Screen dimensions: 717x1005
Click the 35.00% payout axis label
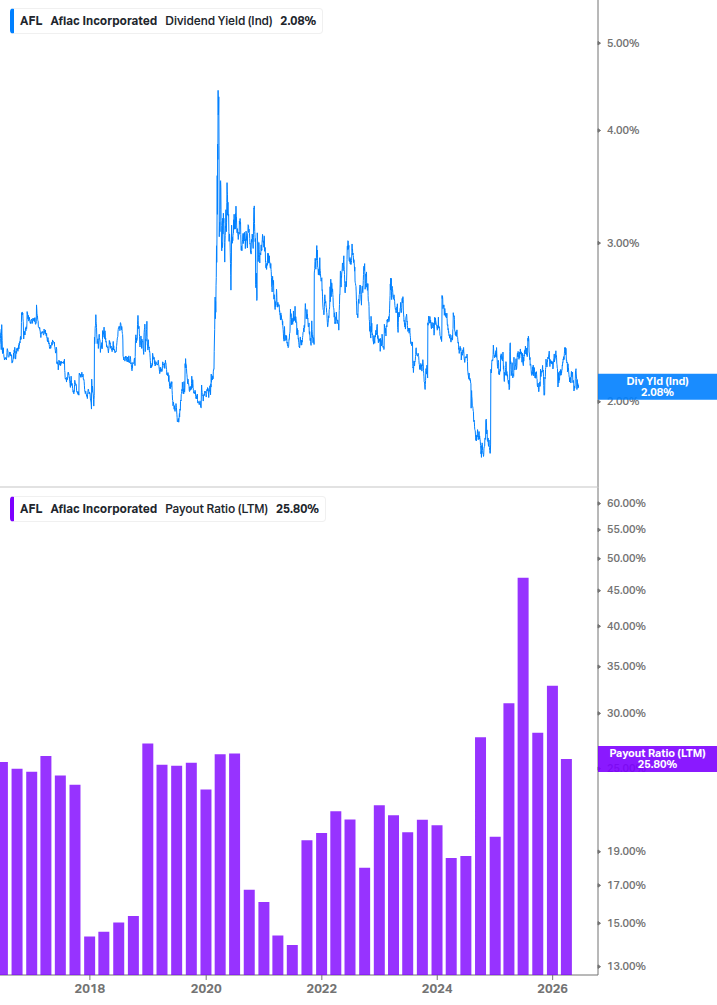[x=626, y=667]
